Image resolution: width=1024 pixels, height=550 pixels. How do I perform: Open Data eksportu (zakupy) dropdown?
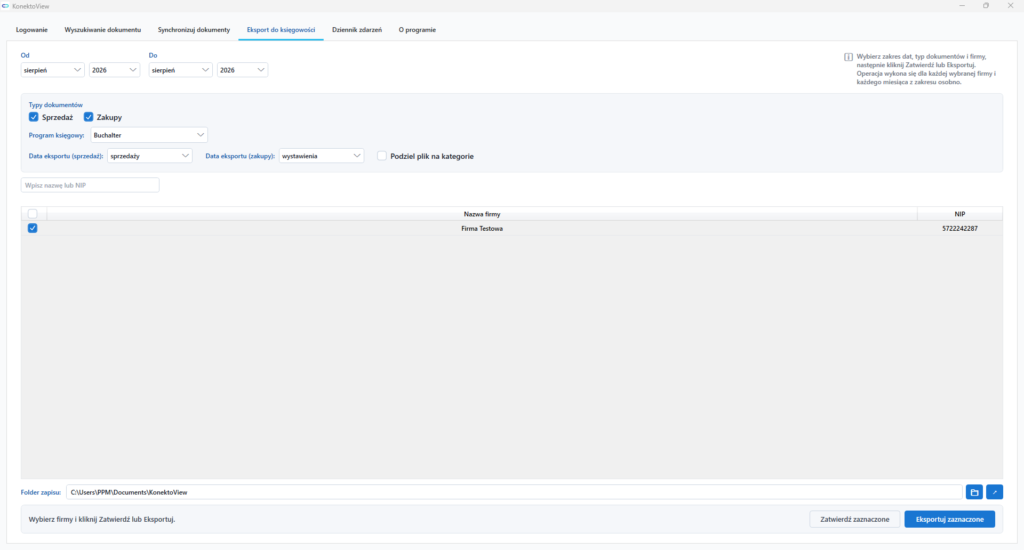(x=321, y=156)
